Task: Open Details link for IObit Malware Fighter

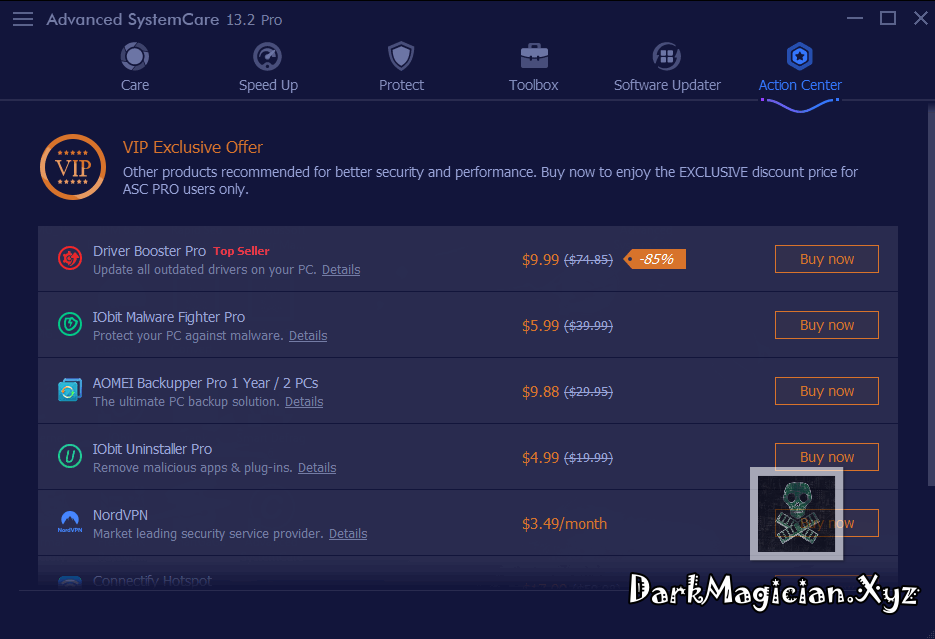Action: pos(308,336)
